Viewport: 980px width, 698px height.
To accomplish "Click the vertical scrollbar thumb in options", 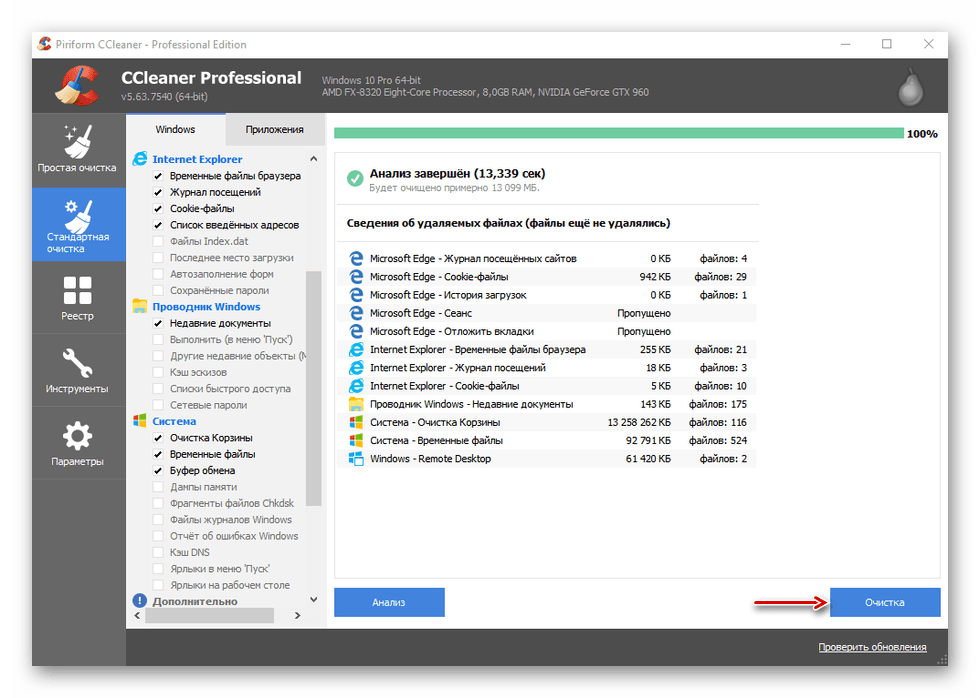I will click(314, 388).
